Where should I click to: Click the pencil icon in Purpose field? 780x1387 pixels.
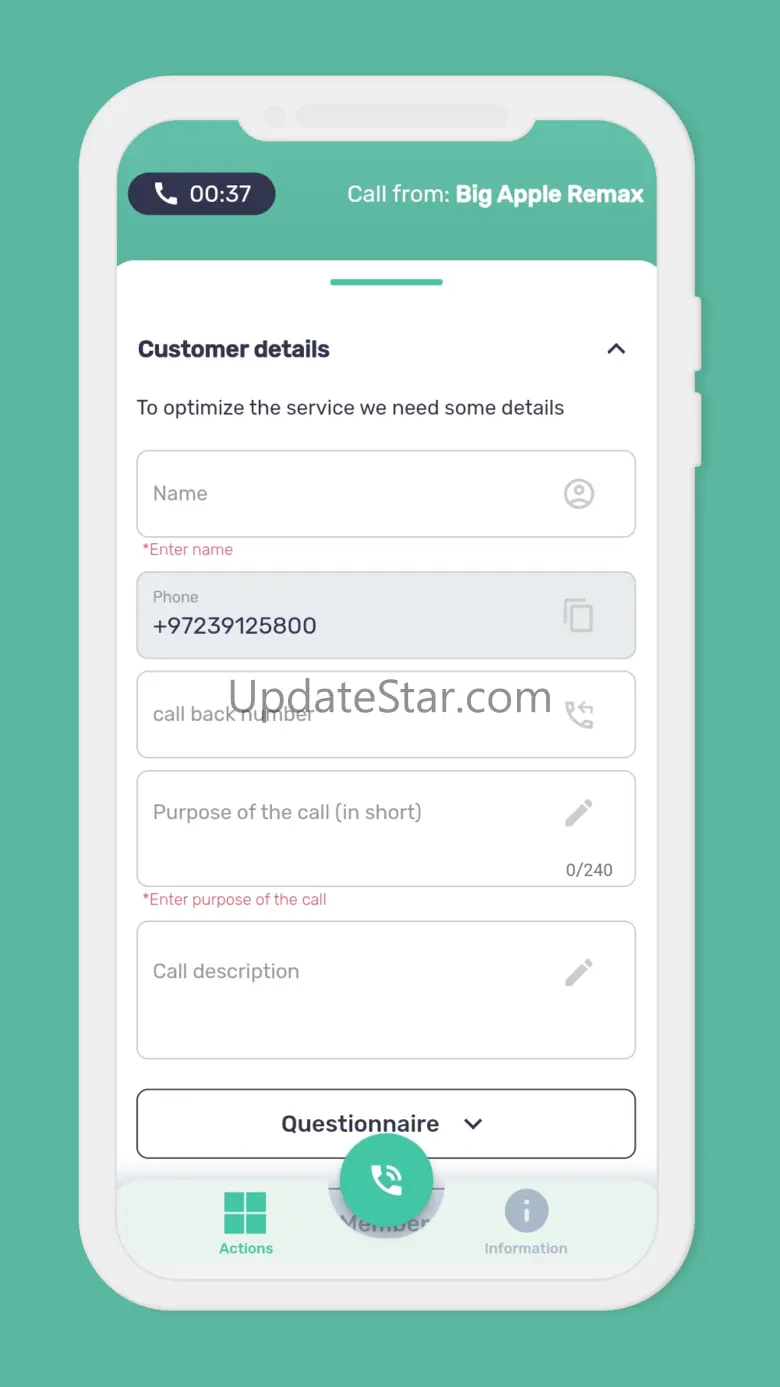click(x=579, y=813)
